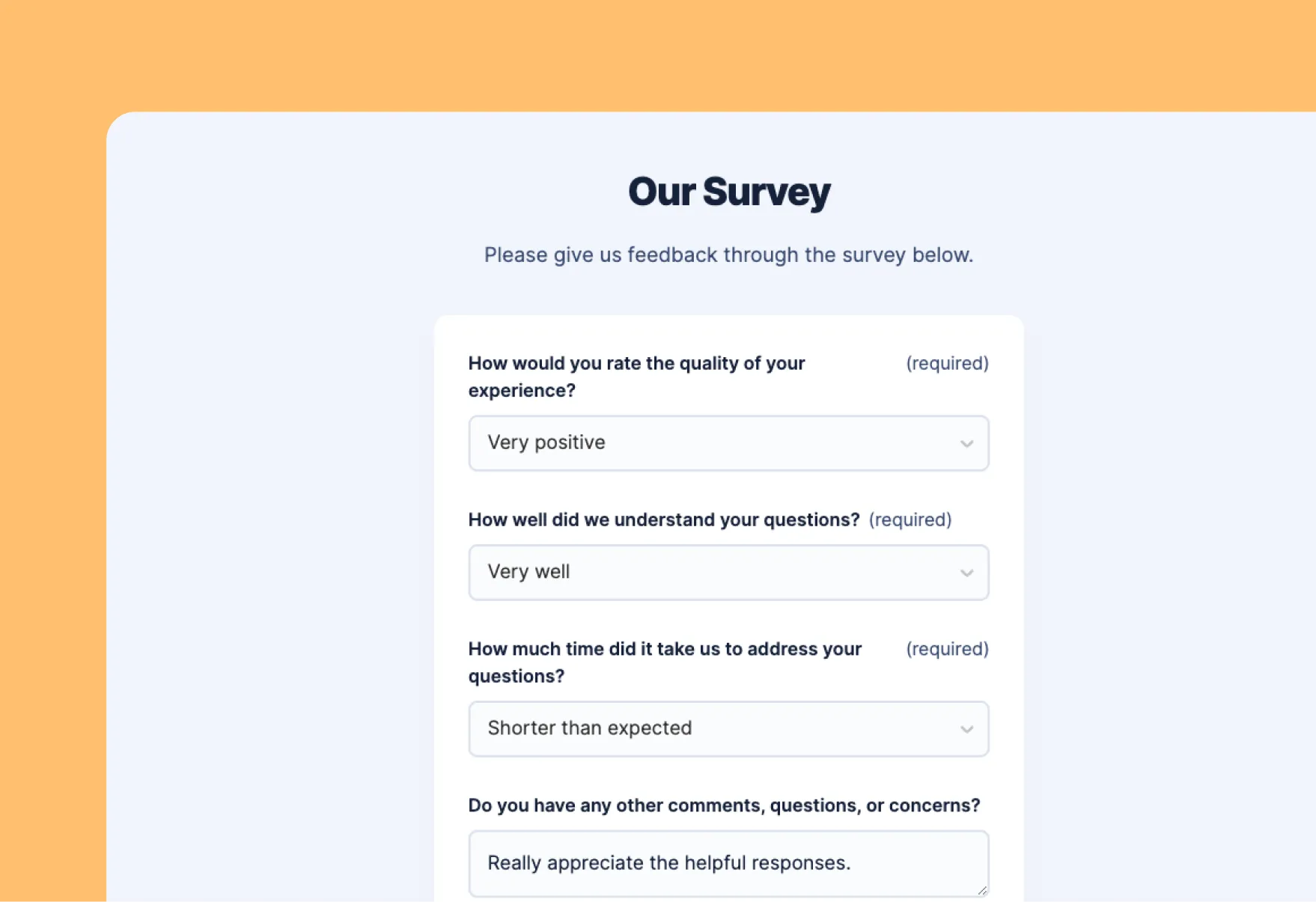Viewport: 1316px width, 902px height.
Task: Click the chevron beside 'Shorter than expected'
Action: click(966, 729)
